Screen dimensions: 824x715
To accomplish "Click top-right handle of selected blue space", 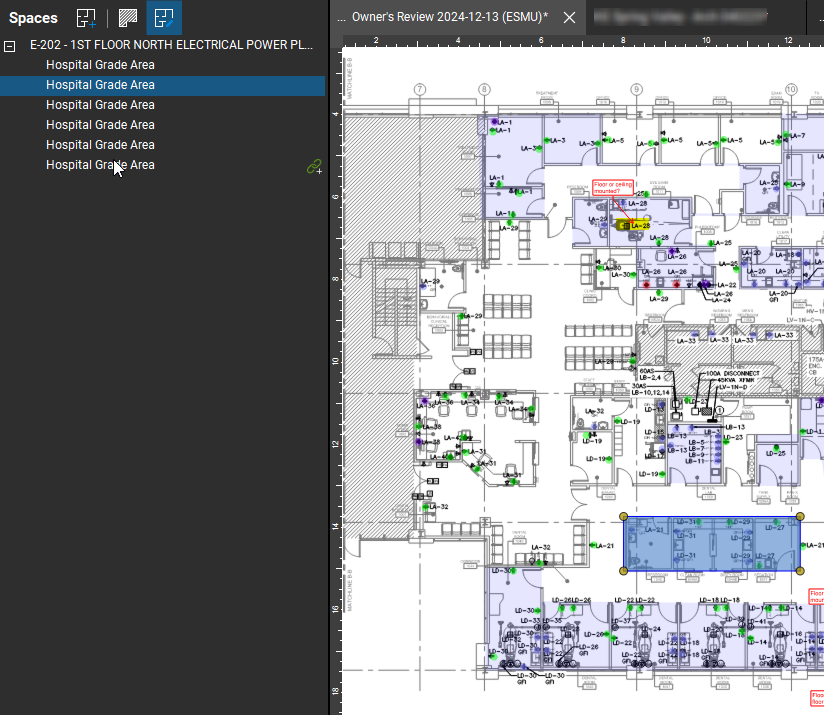I will 800,516.
